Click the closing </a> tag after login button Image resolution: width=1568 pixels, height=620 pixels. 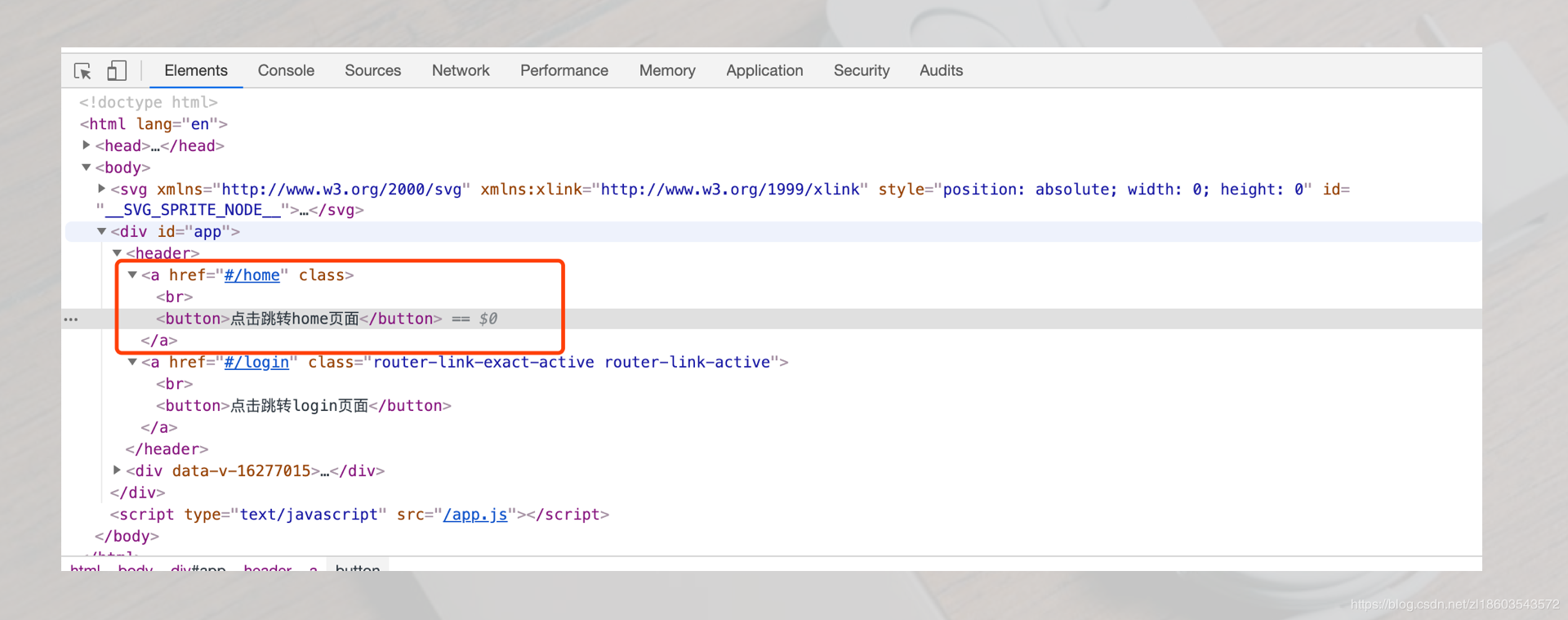coord(159,427)
